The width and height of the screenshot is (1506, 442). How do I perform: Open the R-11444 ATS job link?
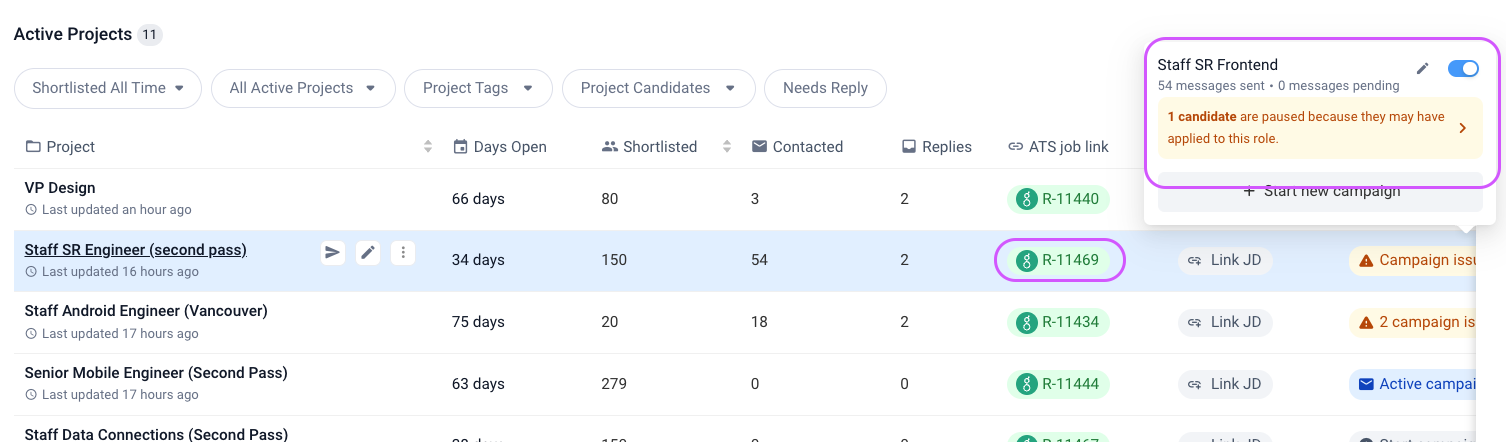[1059, 384]
